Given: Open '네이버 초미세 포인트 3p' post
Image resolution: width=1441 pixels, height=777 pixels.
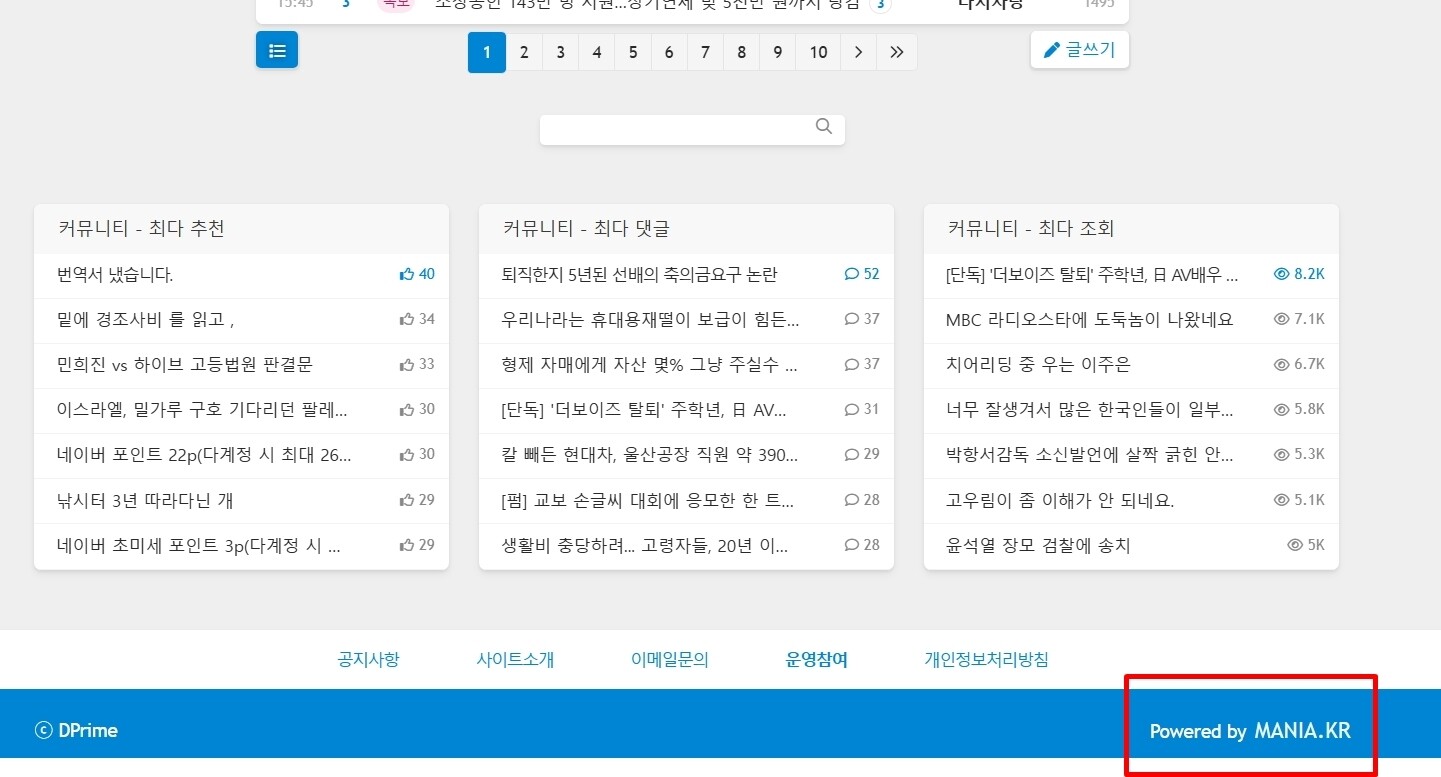Looking at the screenshot, I should point(199,545).
